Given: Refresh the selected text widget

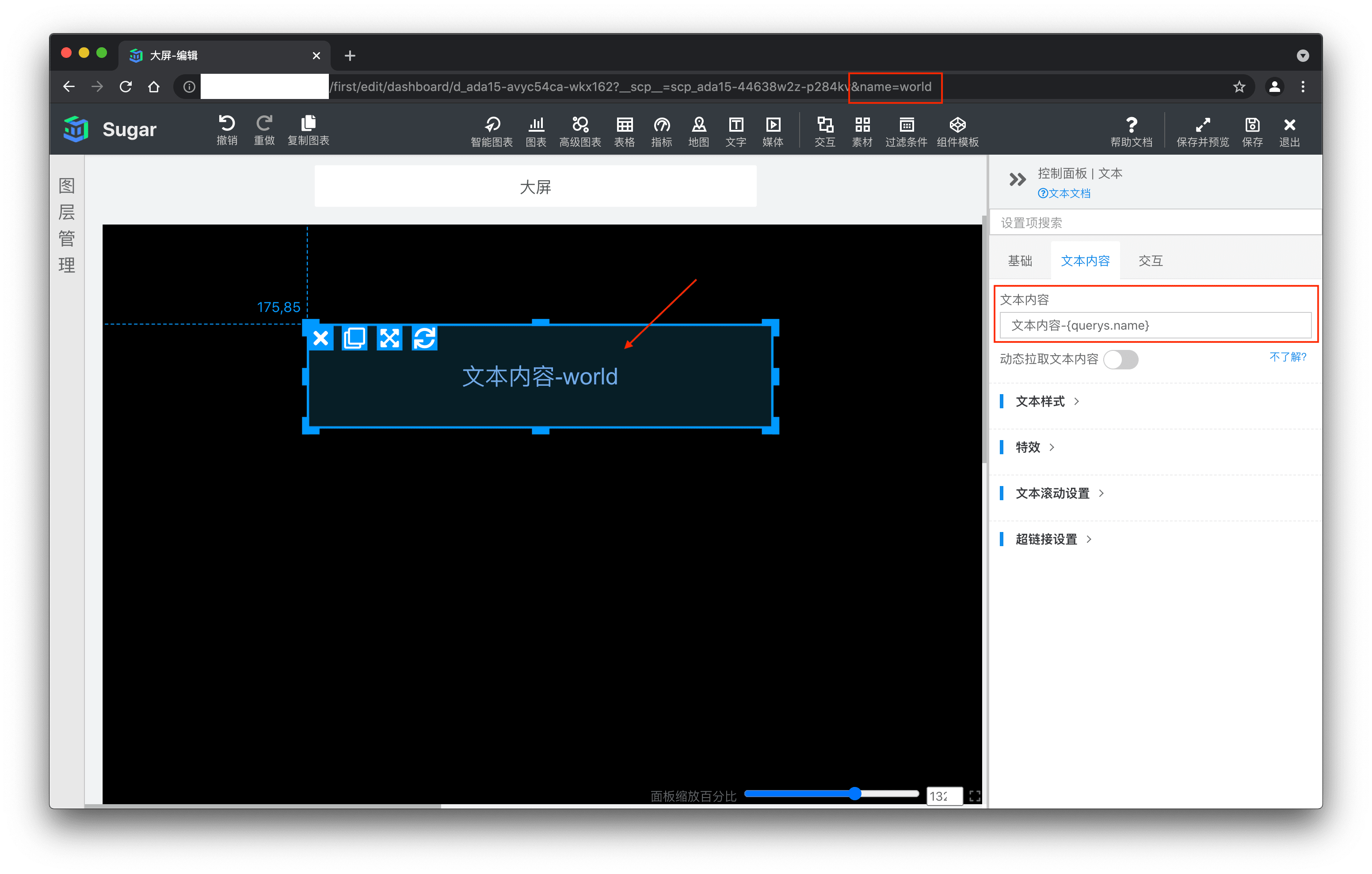Looking at the screenshot, I should [424, 338].
